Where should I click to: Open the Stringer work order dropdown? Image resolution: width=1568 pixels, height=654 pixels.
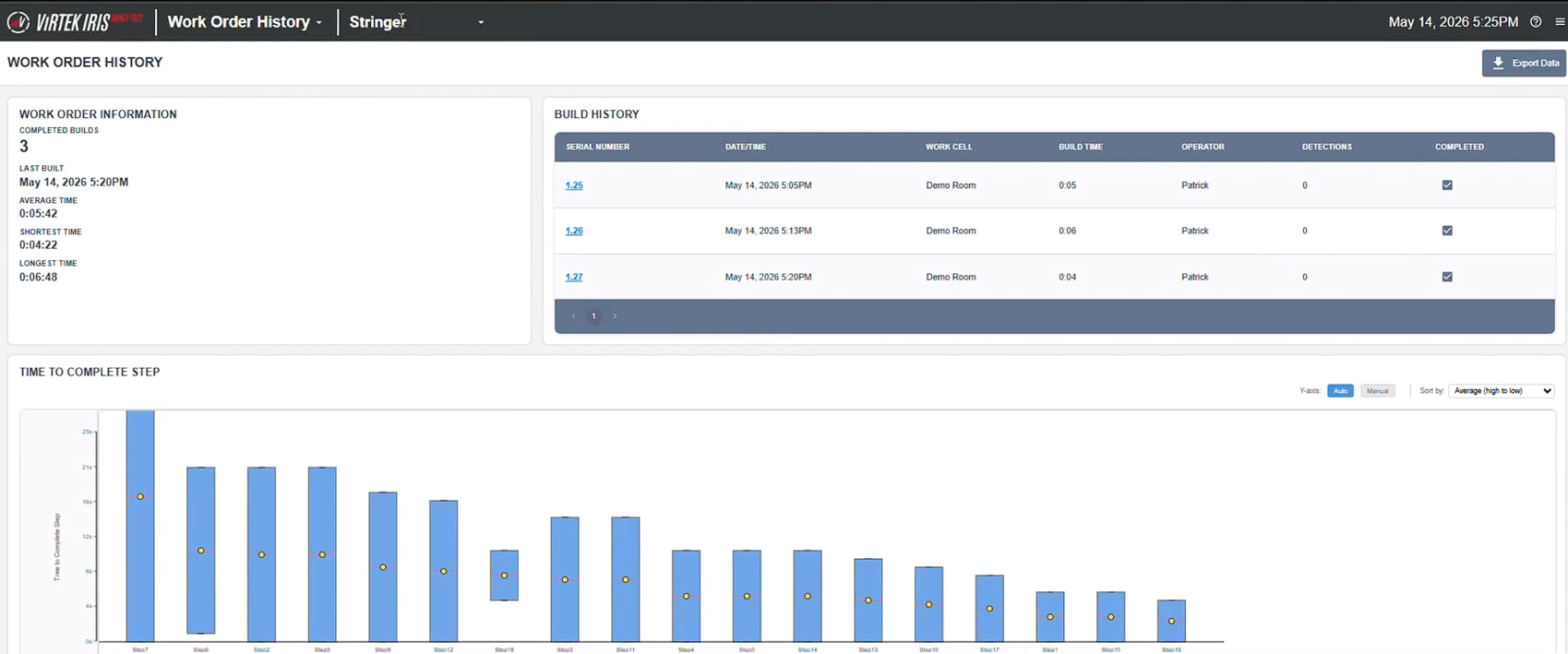pos(416,22)
